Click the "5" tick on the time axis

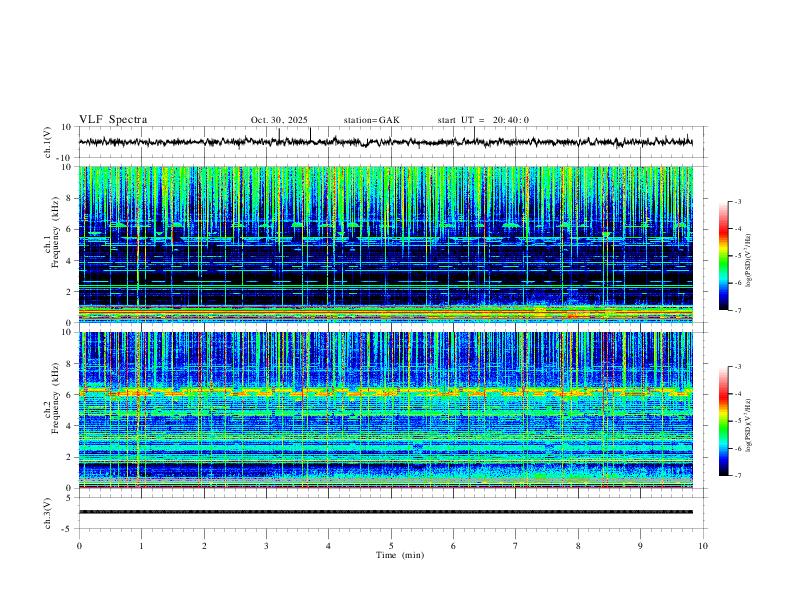point(391,546)
